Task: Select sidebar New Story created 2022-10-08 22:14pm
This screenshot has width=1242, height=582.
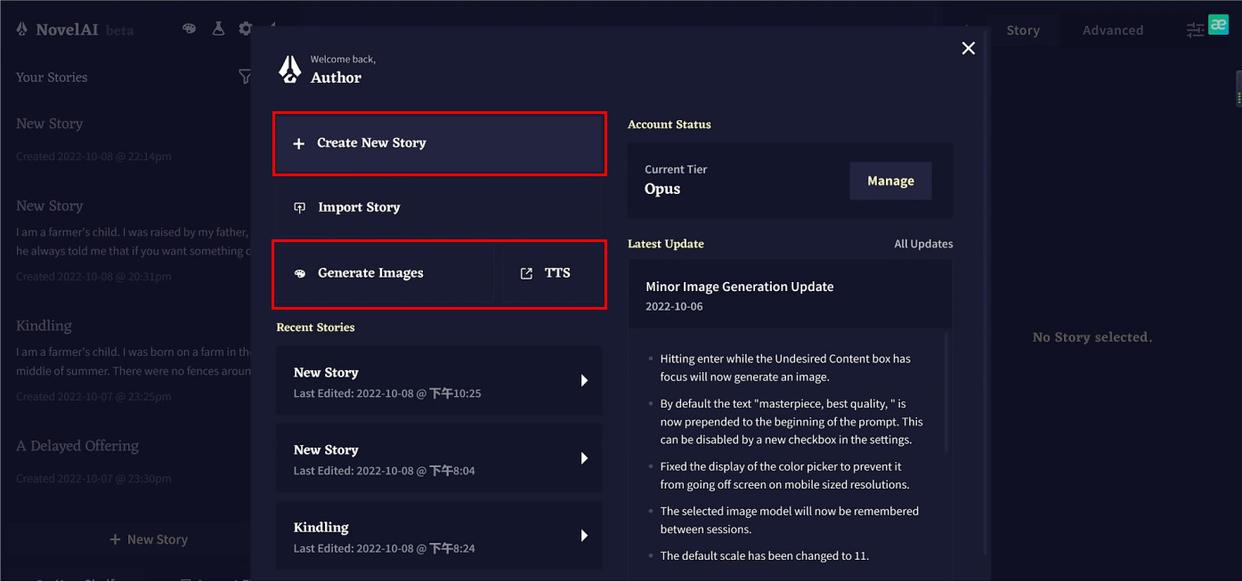Action: click(125, 139)
